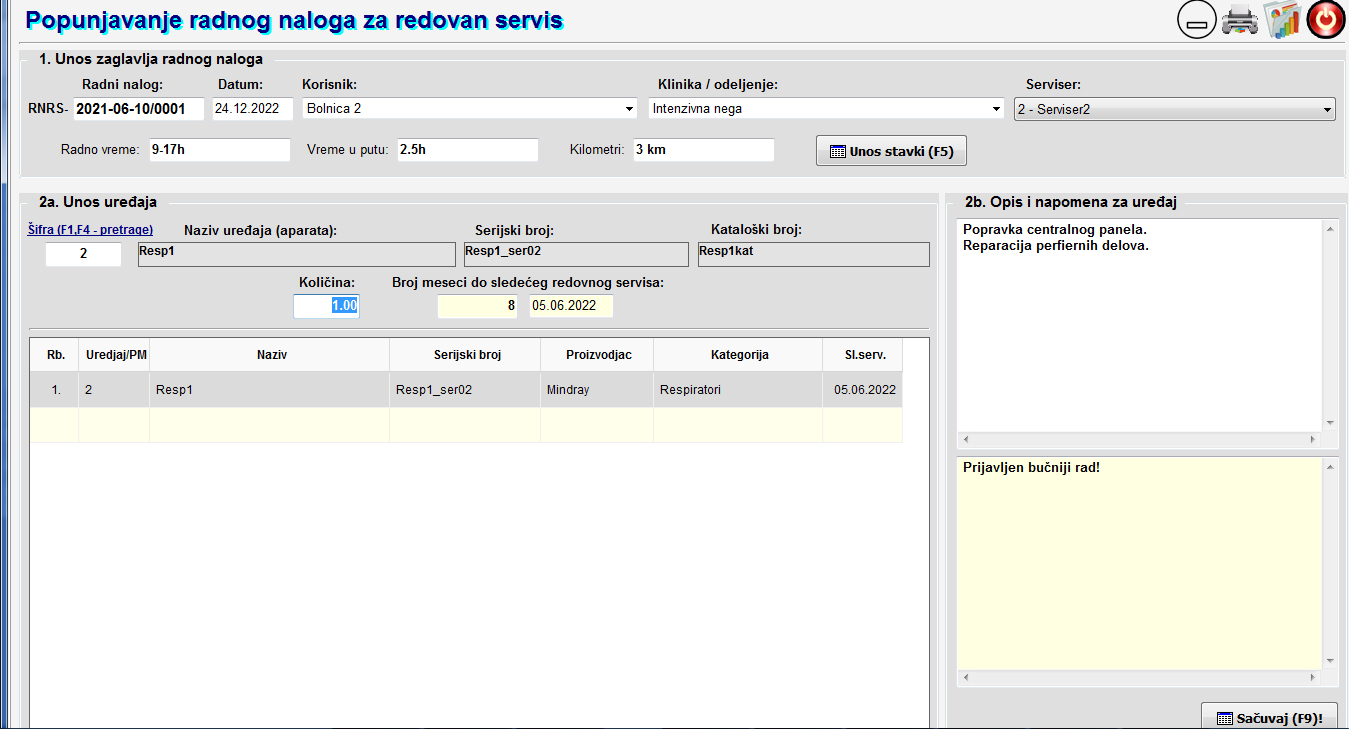Click the Mindray table cell
Viewport: 1349px width, 729px height.
coord(597,390)
